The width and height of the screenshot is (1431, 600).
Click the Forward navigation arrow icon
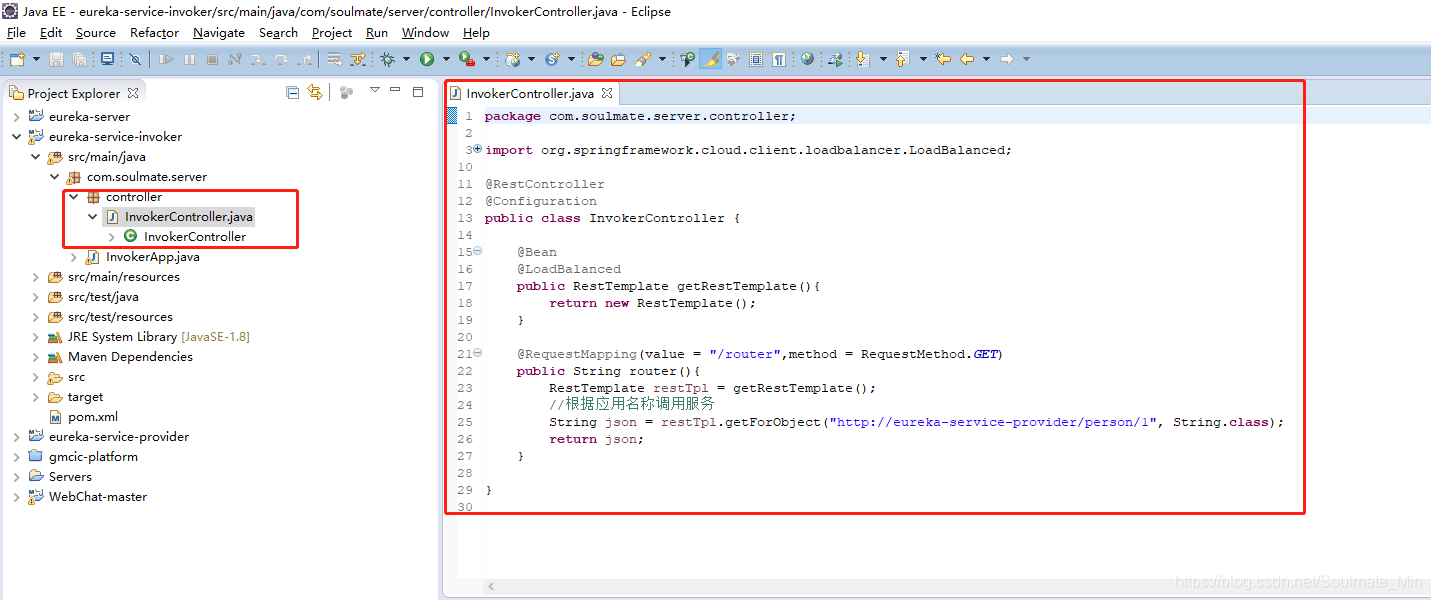coord(1007,60)
